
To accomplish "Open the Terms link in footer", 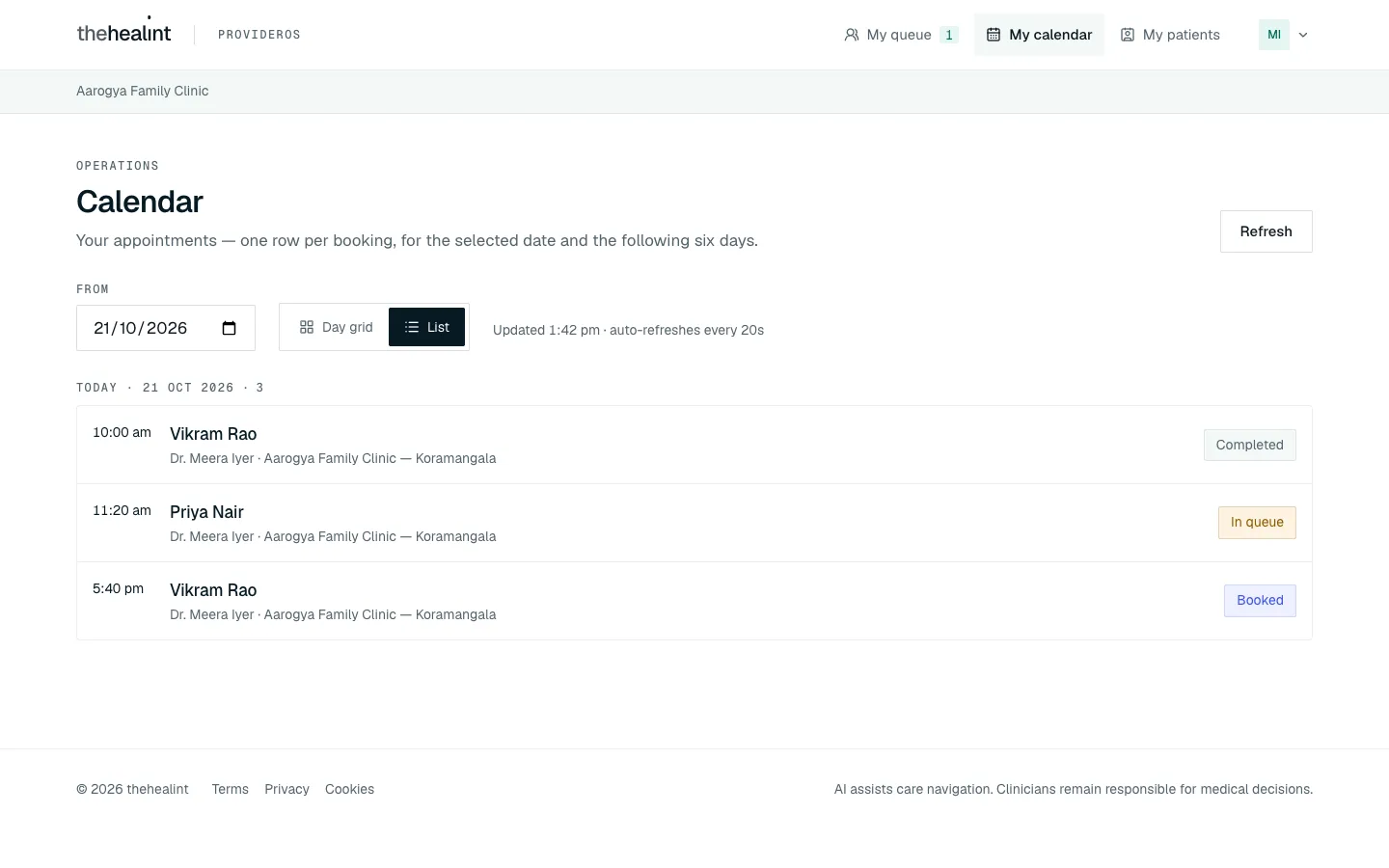I will 231,789.
